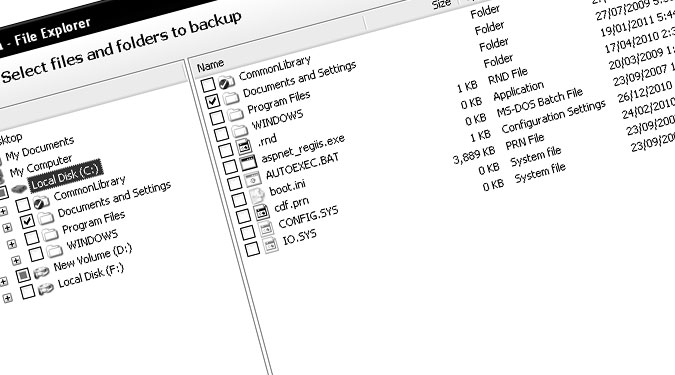The width and height of the screenshot is (675, 375).
Task: Click the cdf.prn file icon
Action: click(262, 213)
